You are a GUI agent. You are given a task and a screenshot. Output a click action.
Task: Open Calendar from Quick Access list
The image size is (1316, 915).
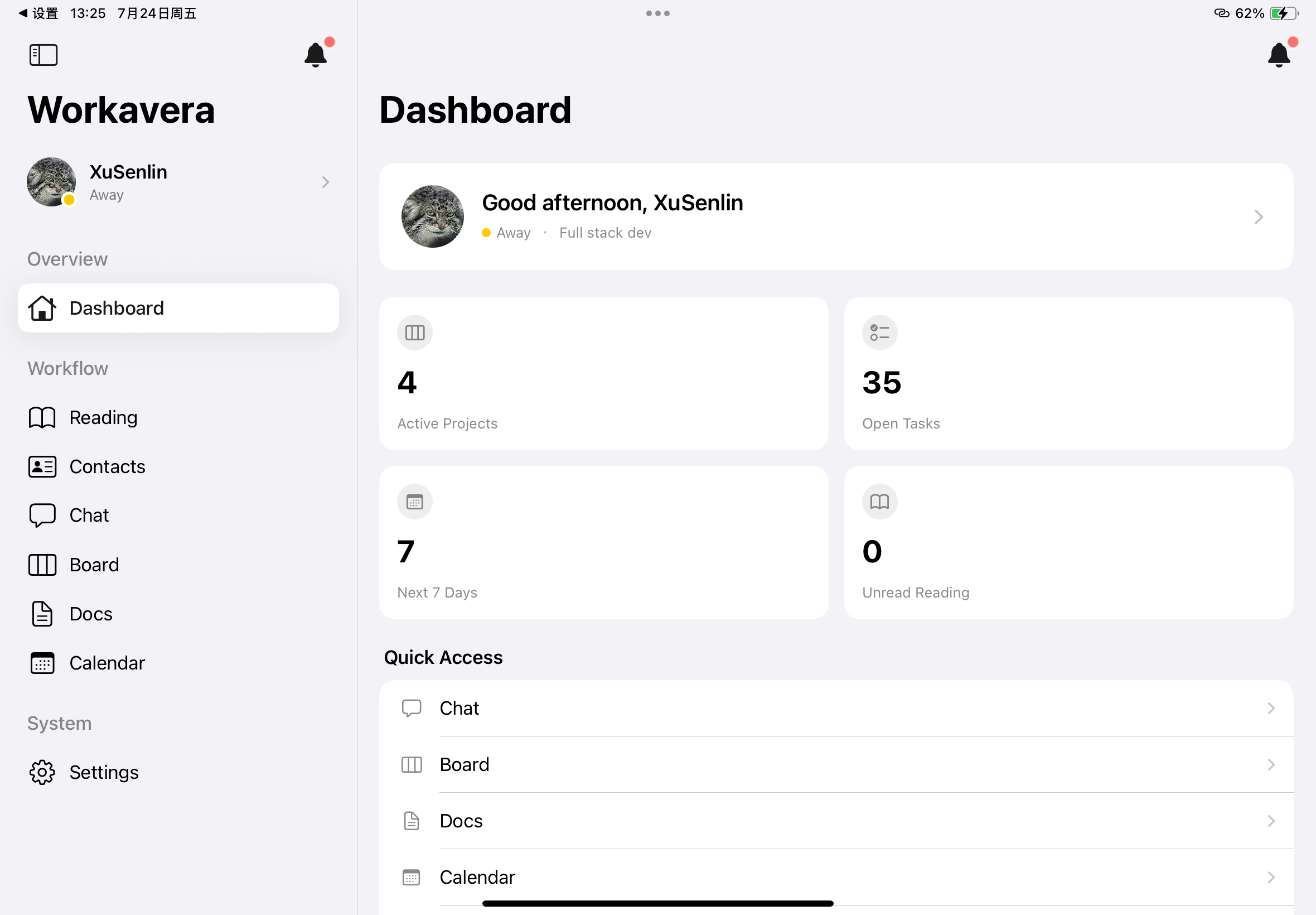(836, 877)
